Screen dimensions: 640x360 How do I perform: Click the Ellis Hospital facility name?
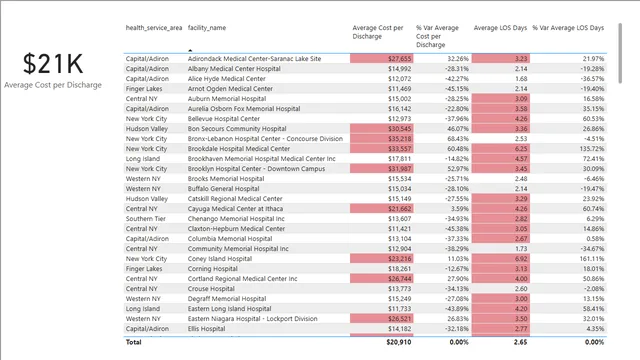coord(207,329)
